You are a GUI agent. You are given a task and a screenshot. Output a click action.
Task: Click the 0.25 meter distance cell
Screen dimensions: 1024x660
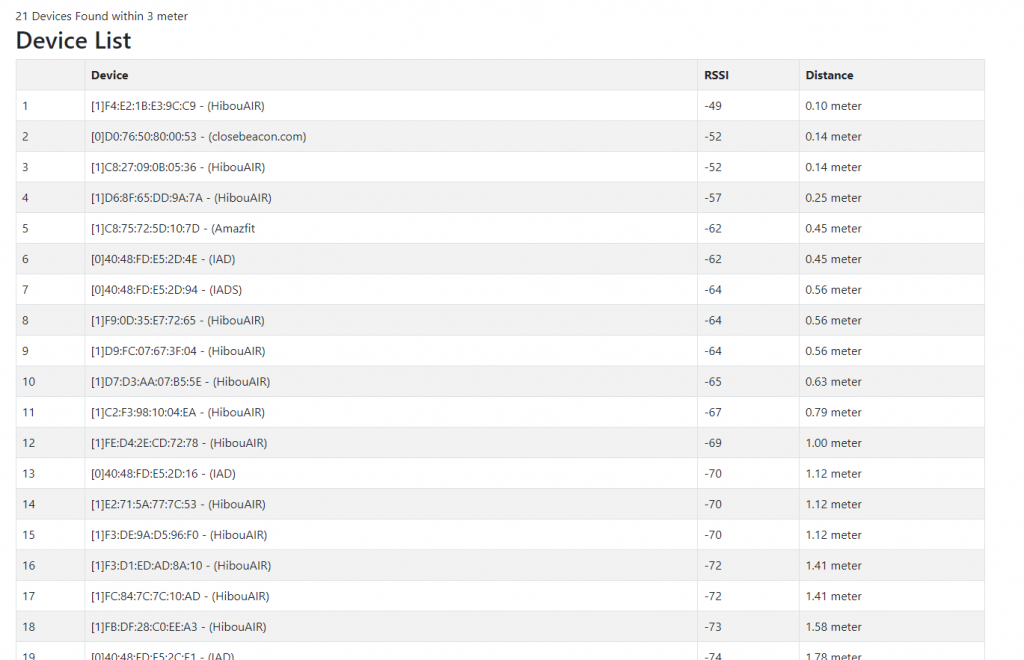(833, 198)
